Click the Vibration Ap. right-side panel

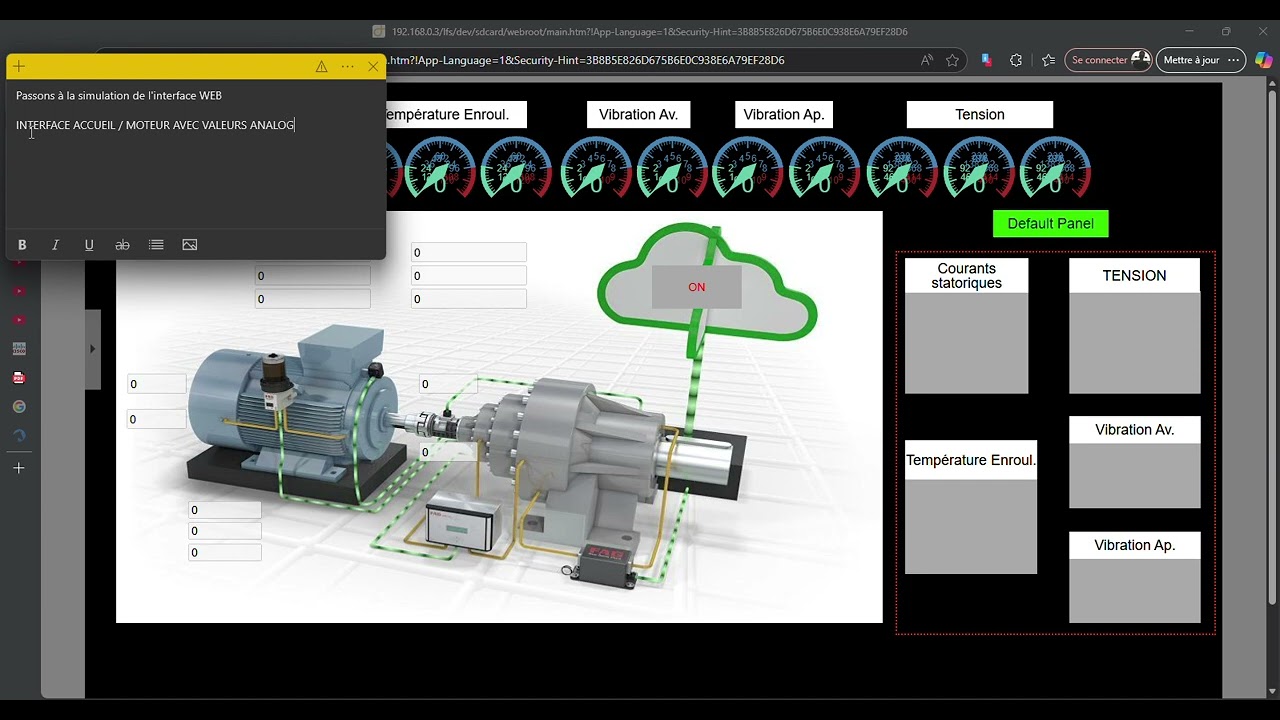click(x=1134, y=578)
